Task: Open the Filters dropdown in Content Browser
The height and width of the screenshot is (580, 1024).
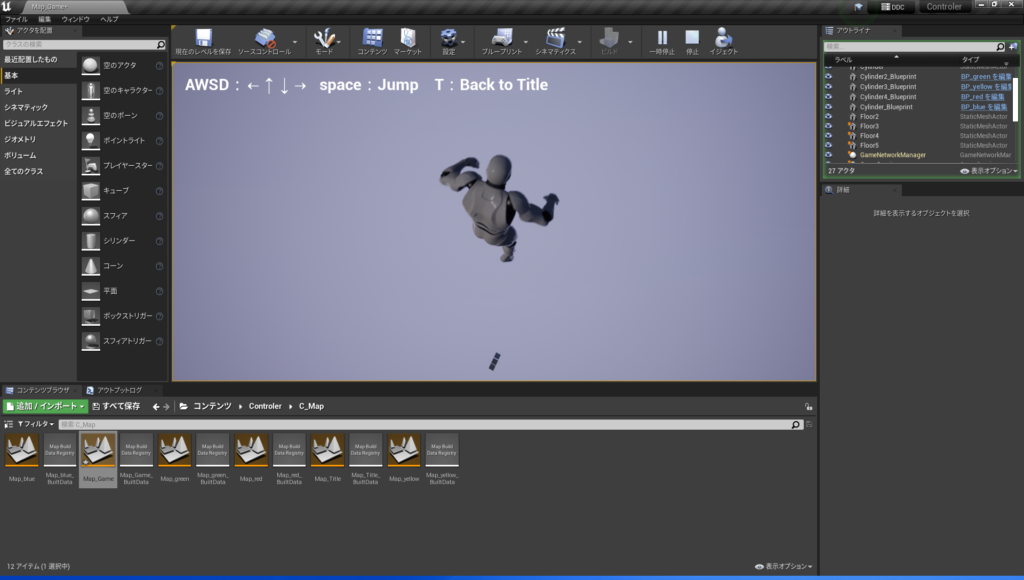Action: click(x=33, y=424)
